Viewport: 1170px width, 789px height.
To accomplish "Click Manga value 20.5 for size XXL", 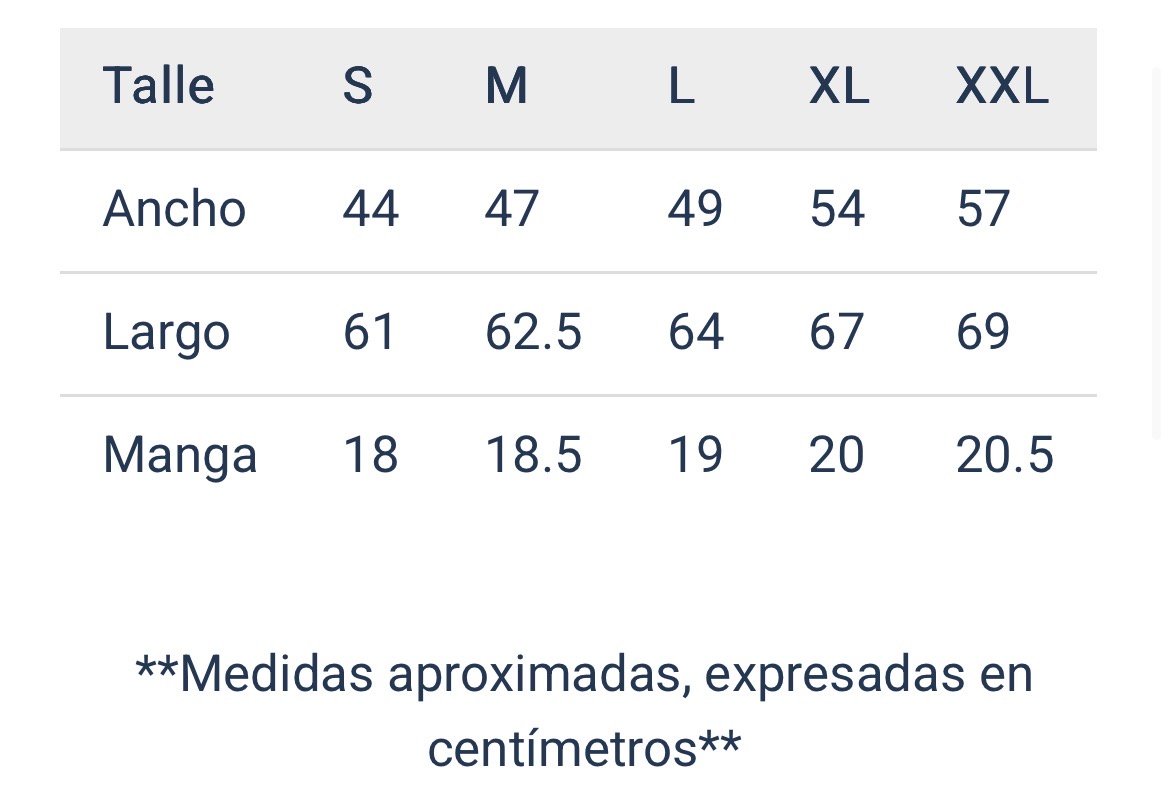I will tap(1005, 455).
